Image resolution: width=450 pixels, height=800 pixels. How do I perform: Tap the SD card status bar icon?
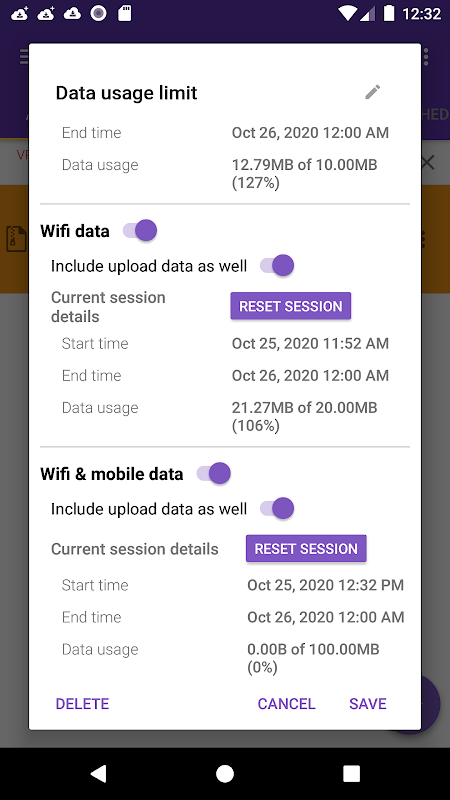coord(124,13)
